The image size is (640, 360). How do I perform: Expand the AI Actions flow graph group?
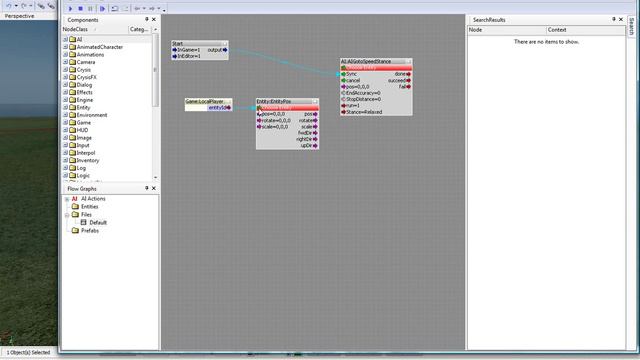click(x=67, y=199)
